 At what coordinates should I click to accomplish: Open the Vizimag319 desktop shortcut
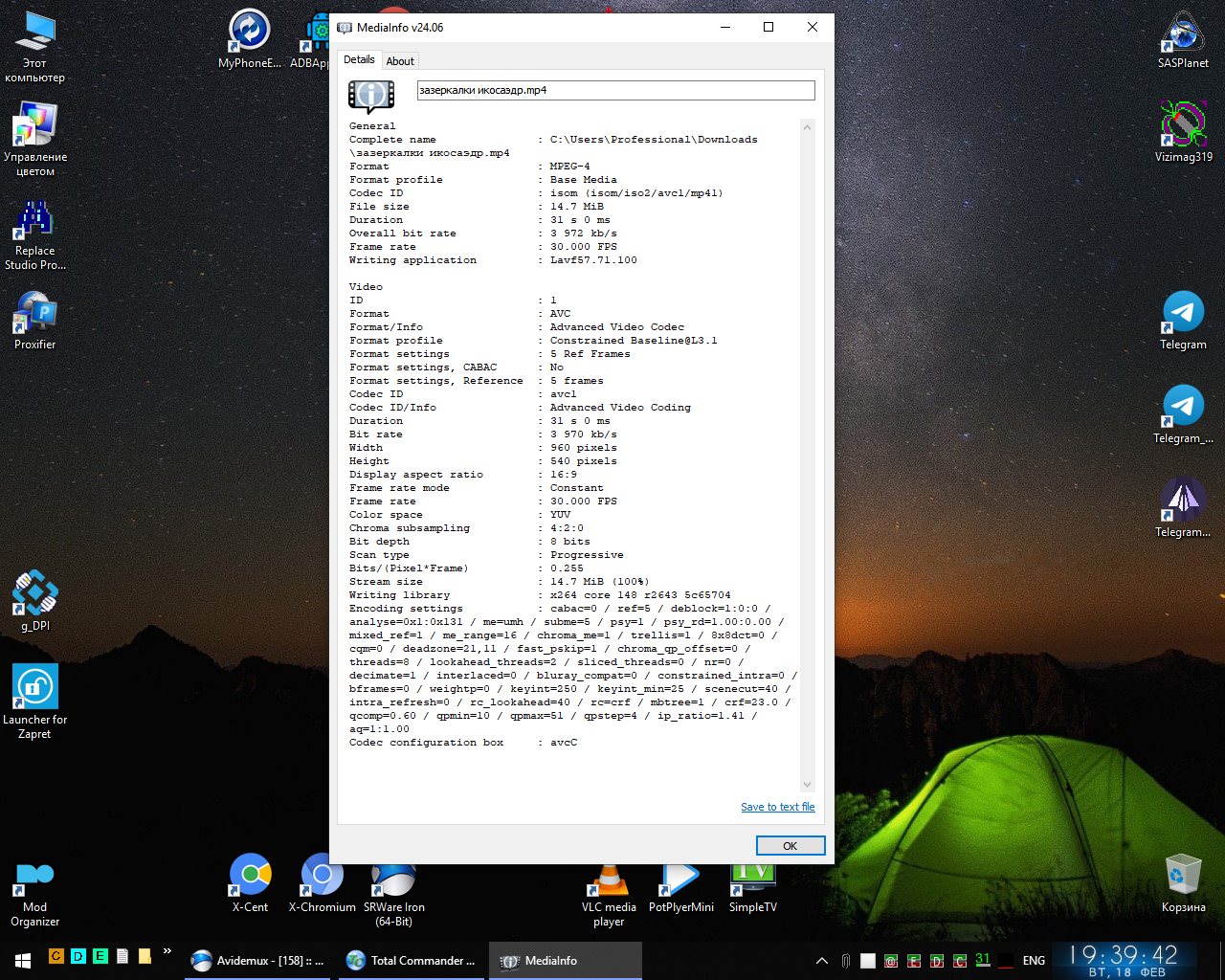(1184, 133)
